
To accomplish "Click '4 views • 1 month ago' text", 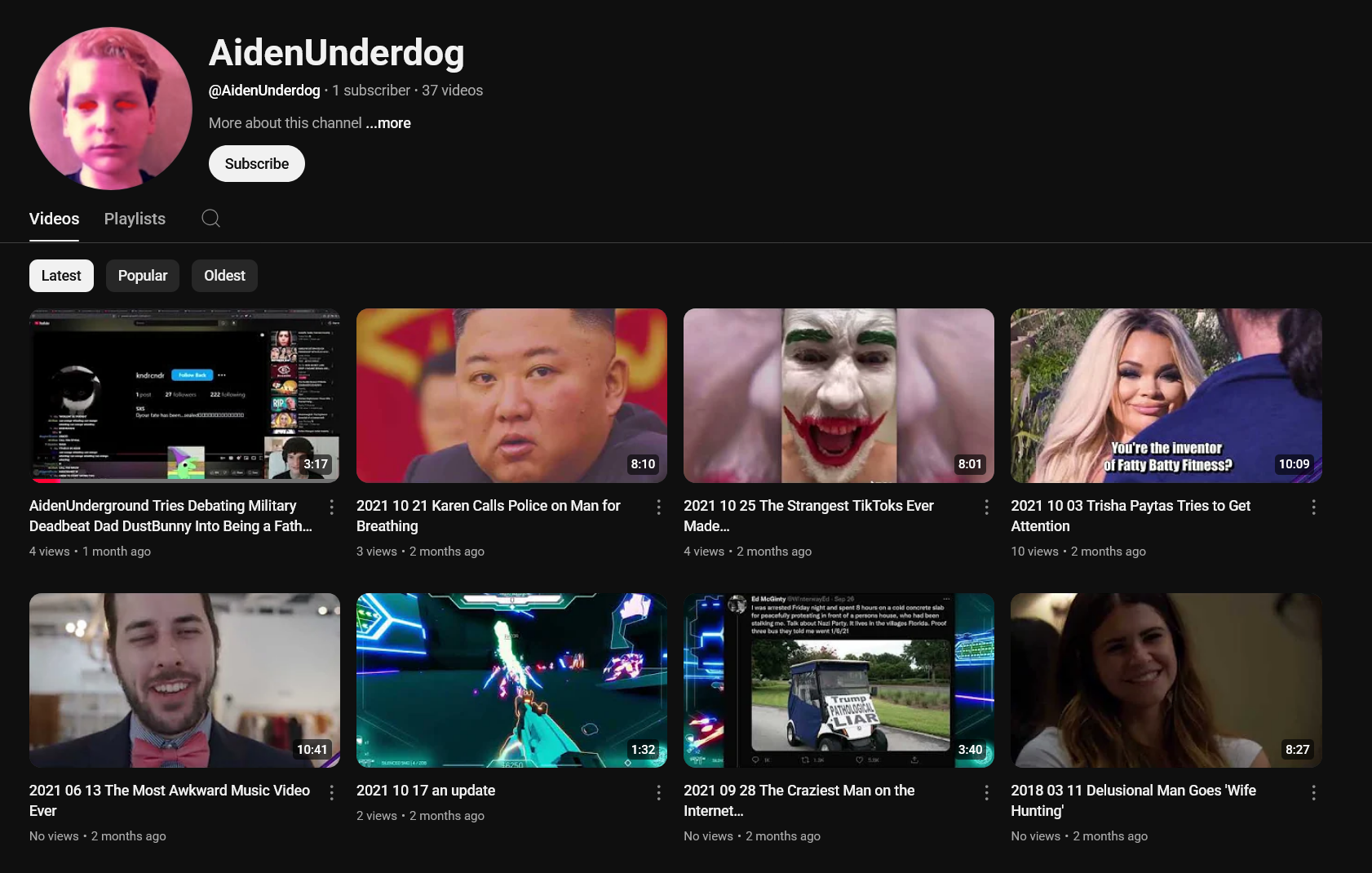I will tap(90, 552).
